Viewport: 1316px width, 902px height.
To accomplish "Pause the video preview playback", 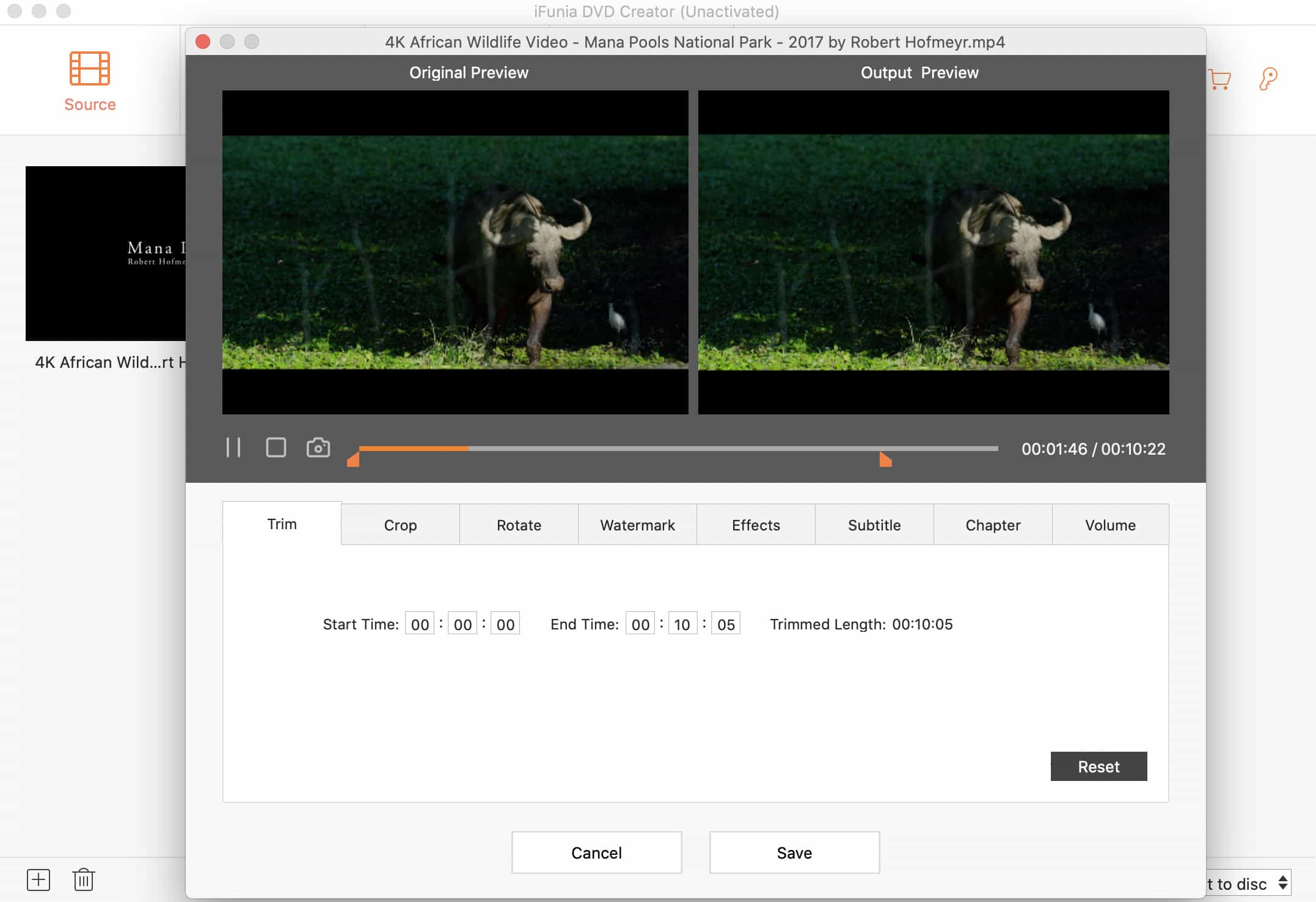I will [x=233, y=448].
